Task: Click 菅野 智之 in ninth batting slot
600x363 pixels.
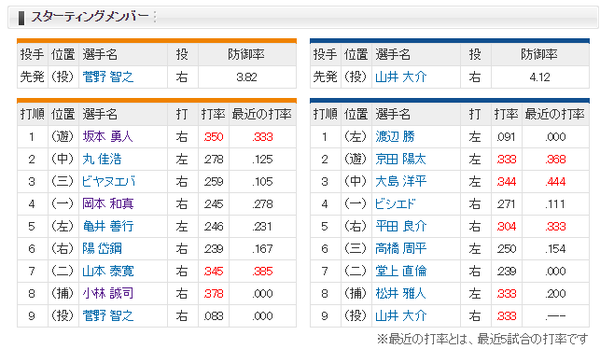Action: tap(108, 316)
